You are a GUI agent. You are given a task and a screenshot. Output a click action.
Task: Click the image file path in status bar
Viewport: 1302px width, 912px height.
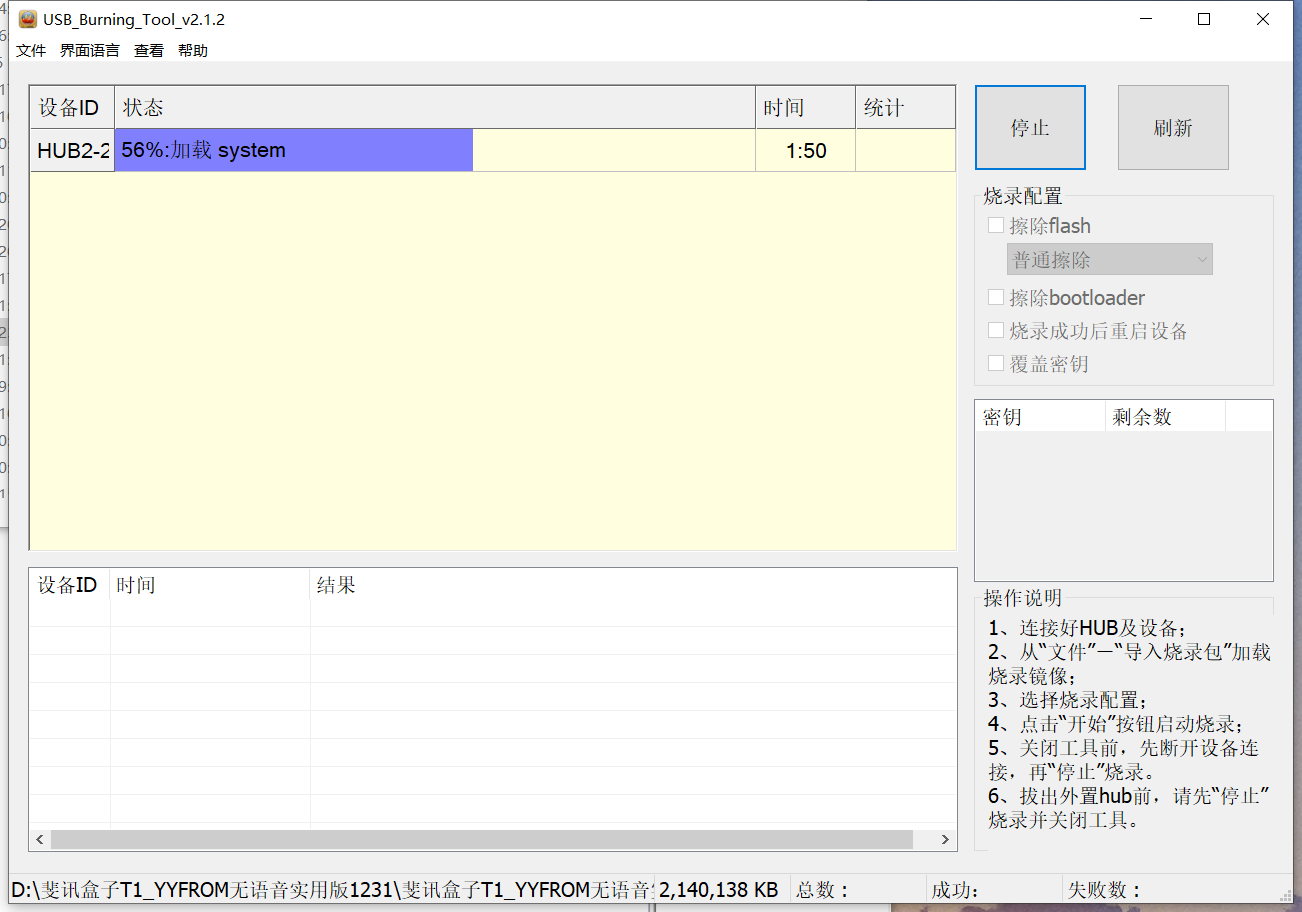(x=332, y=890)
